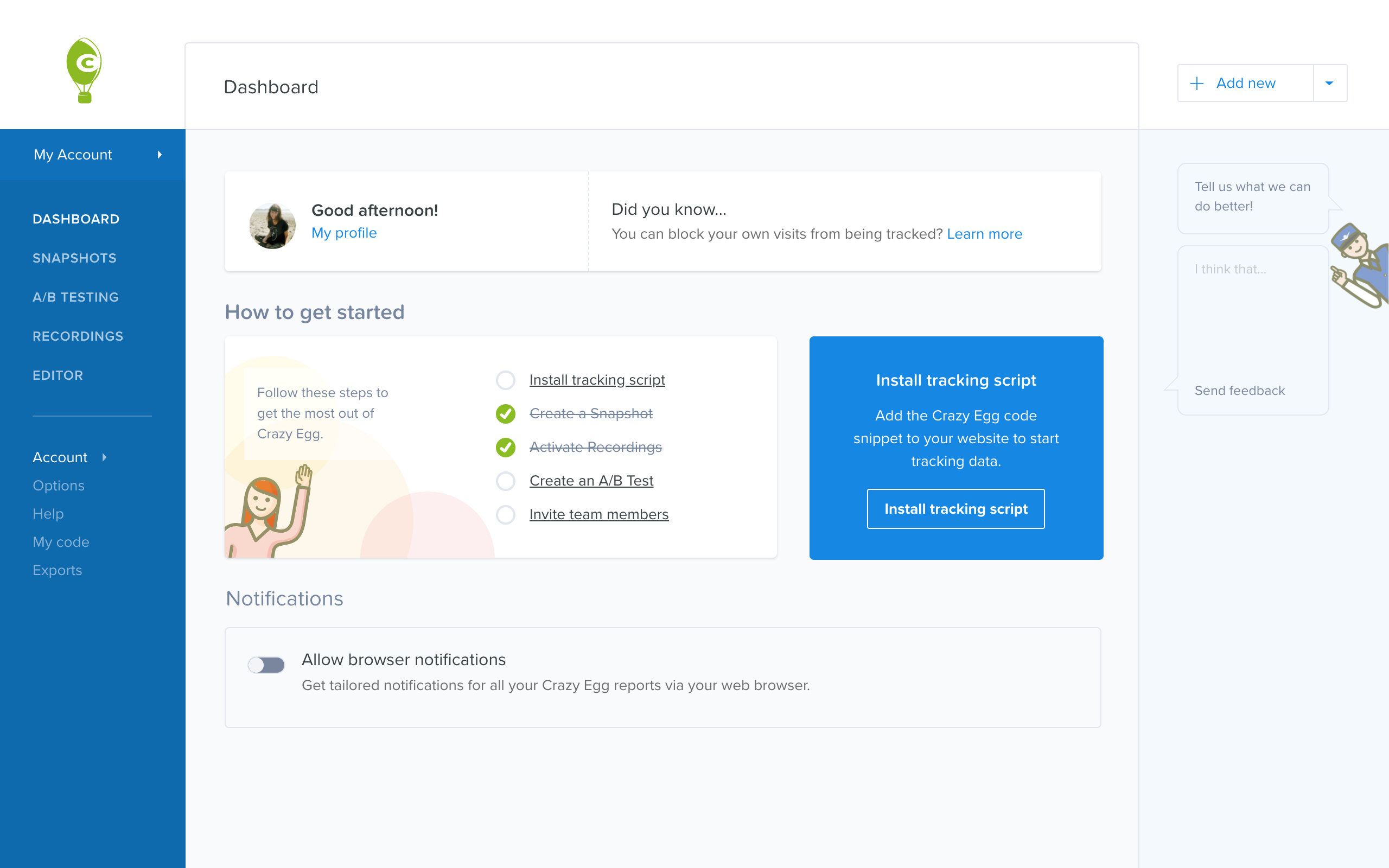Screen dimensions: 1389x868
Task: Expand the My Account menu arrow
Action: tap(160, 155)
